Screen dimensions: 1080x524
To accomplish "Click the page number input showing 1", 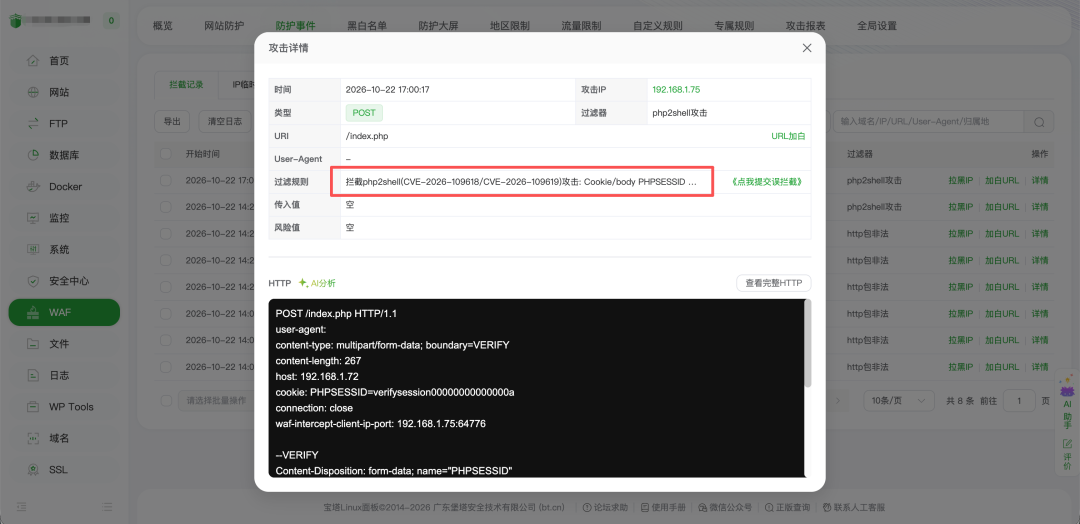I will [1019, 401].
